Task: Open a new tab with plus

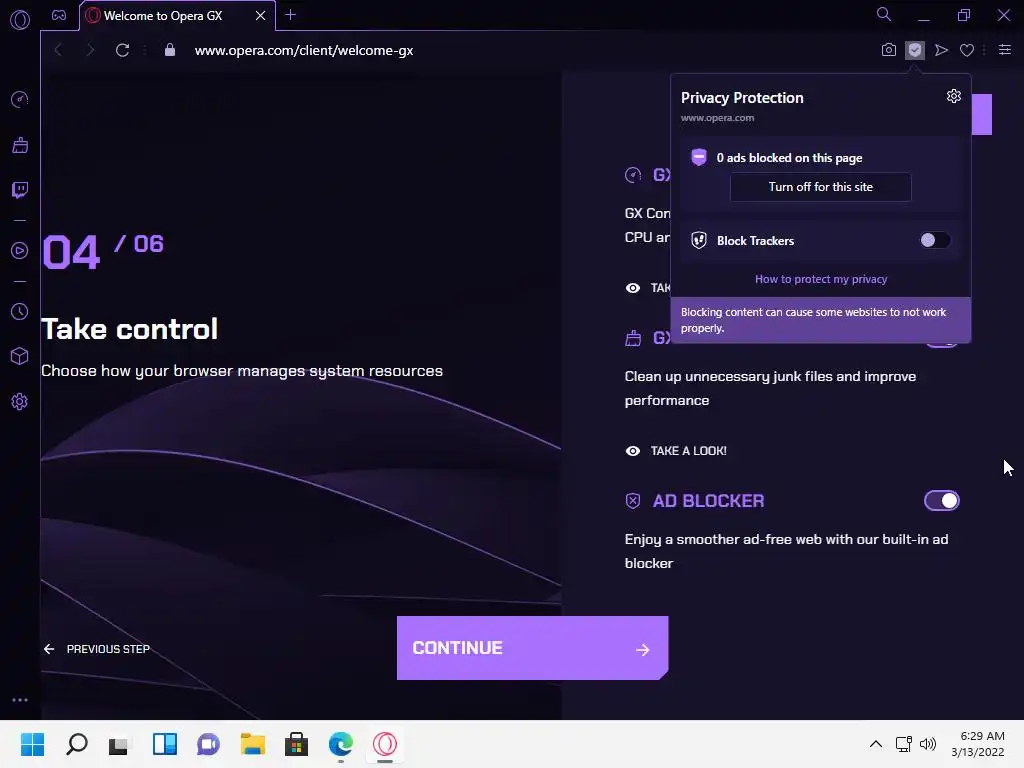Action: (291, 15)
